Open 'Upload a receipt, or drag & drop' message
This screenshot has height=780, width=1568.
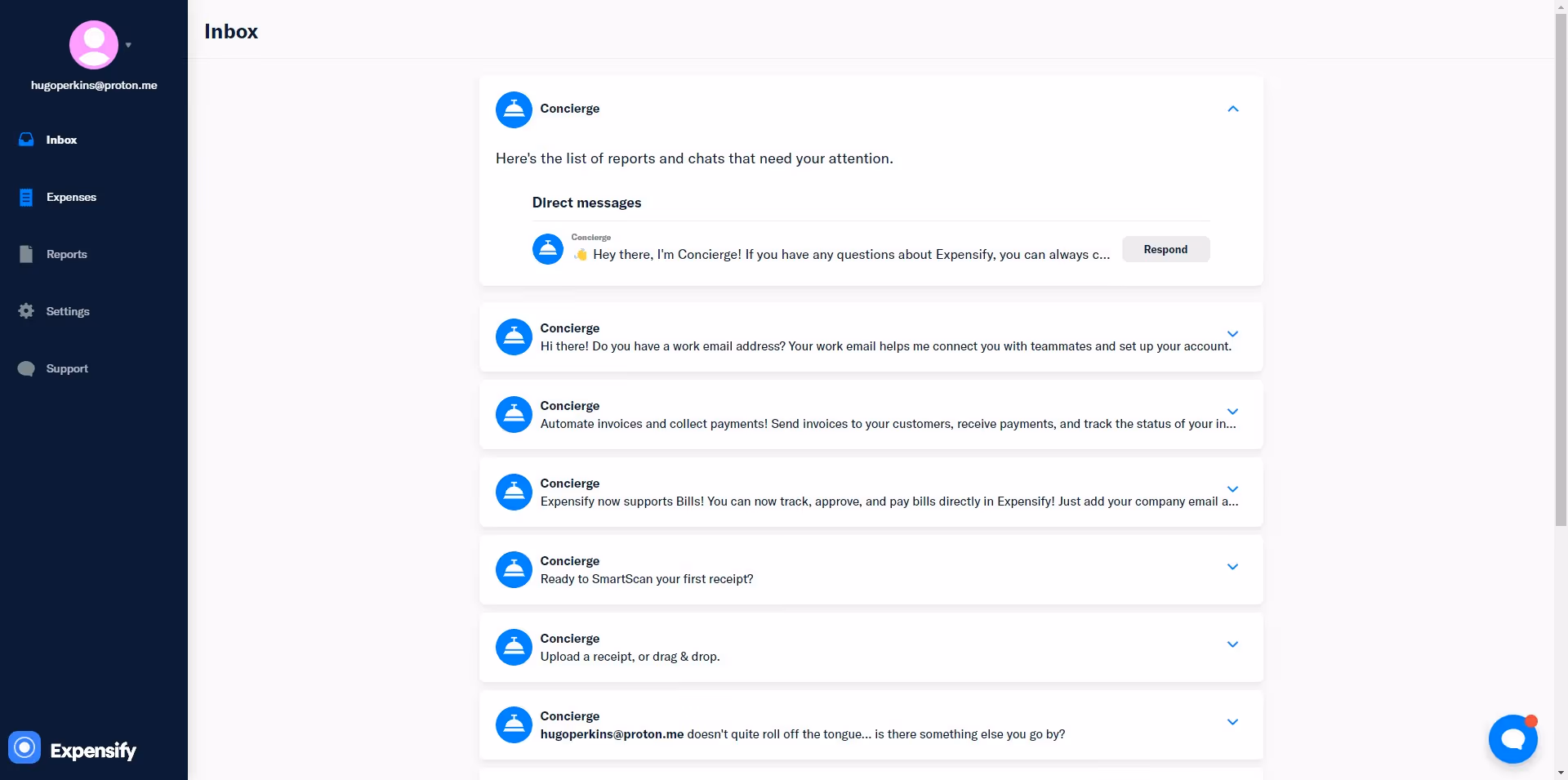pos(630,657)
